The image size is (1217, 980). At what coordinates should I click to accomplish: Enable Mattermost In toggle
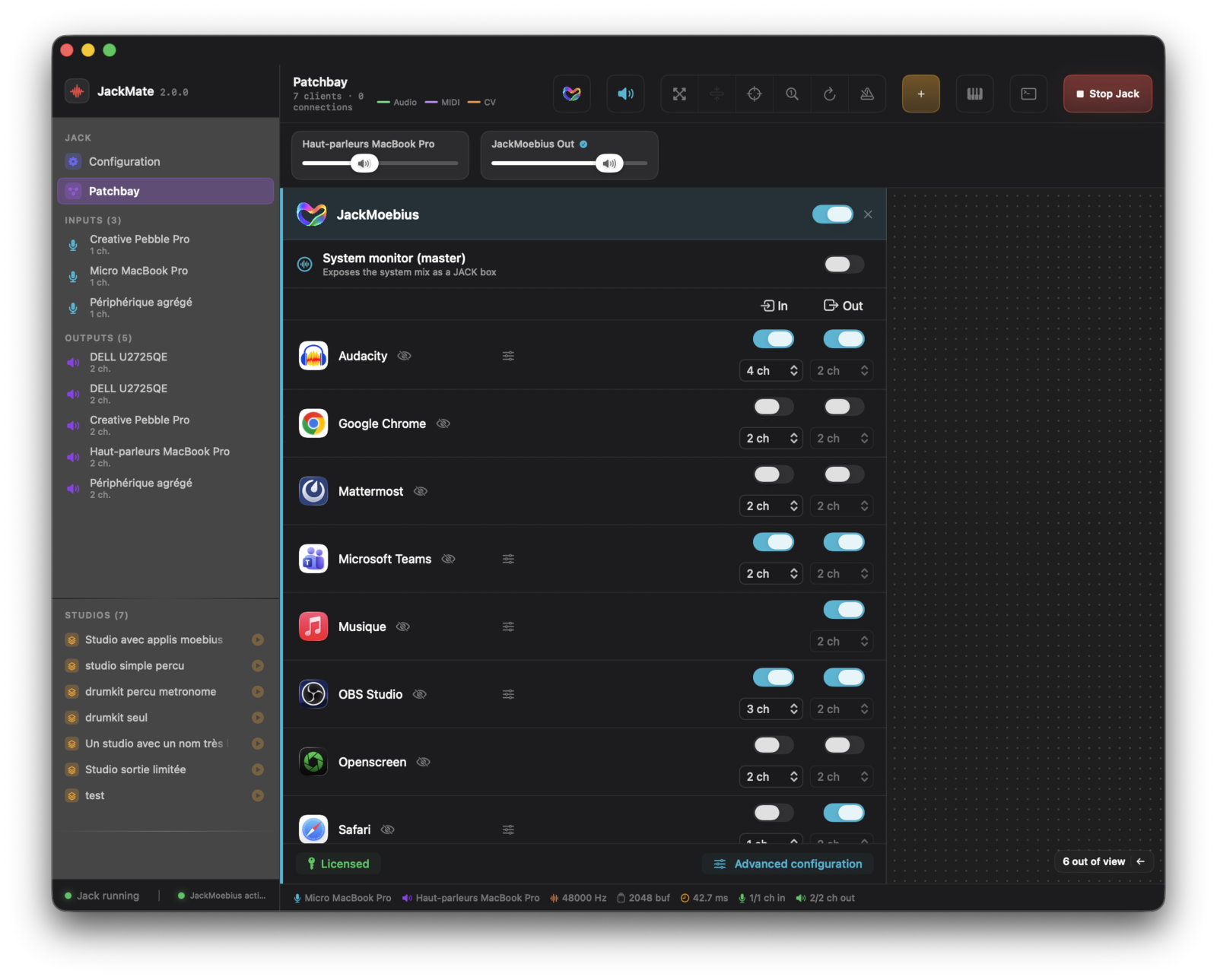[773, 474]
